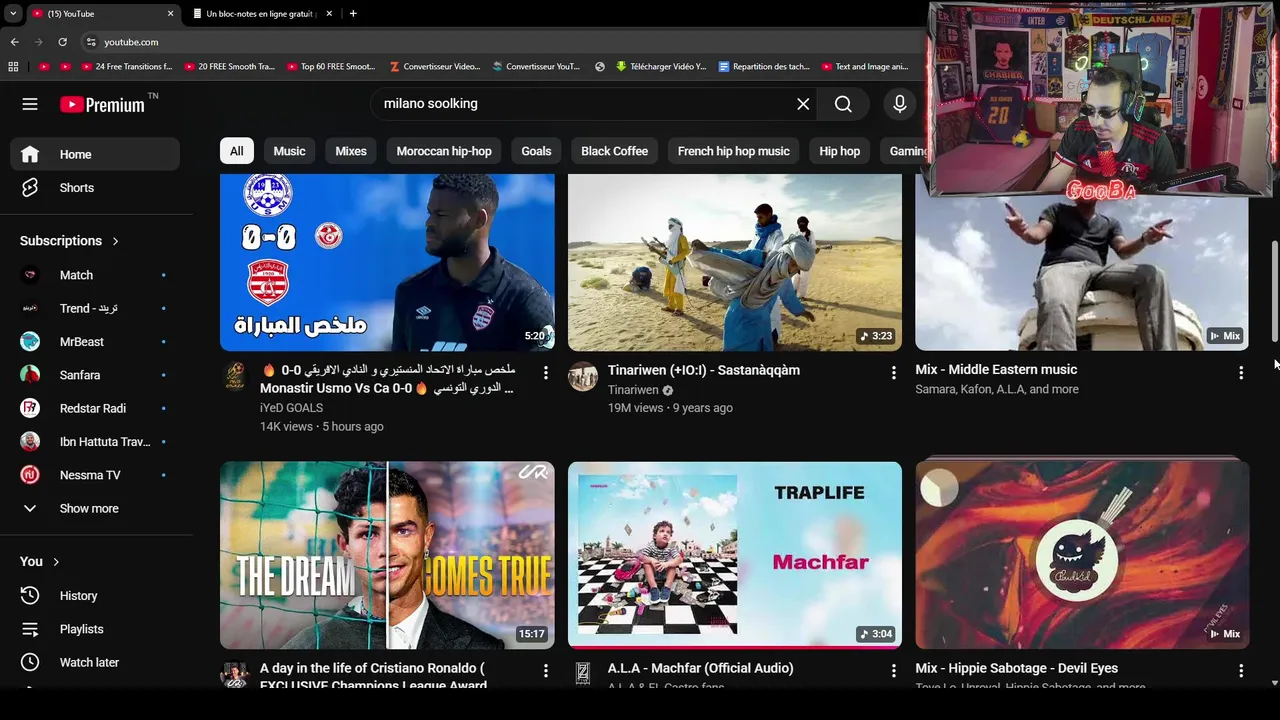This screenshot has width=1280, height=720.
Task: Expand the Subscriptions section chevron
Action: point(115,241)
